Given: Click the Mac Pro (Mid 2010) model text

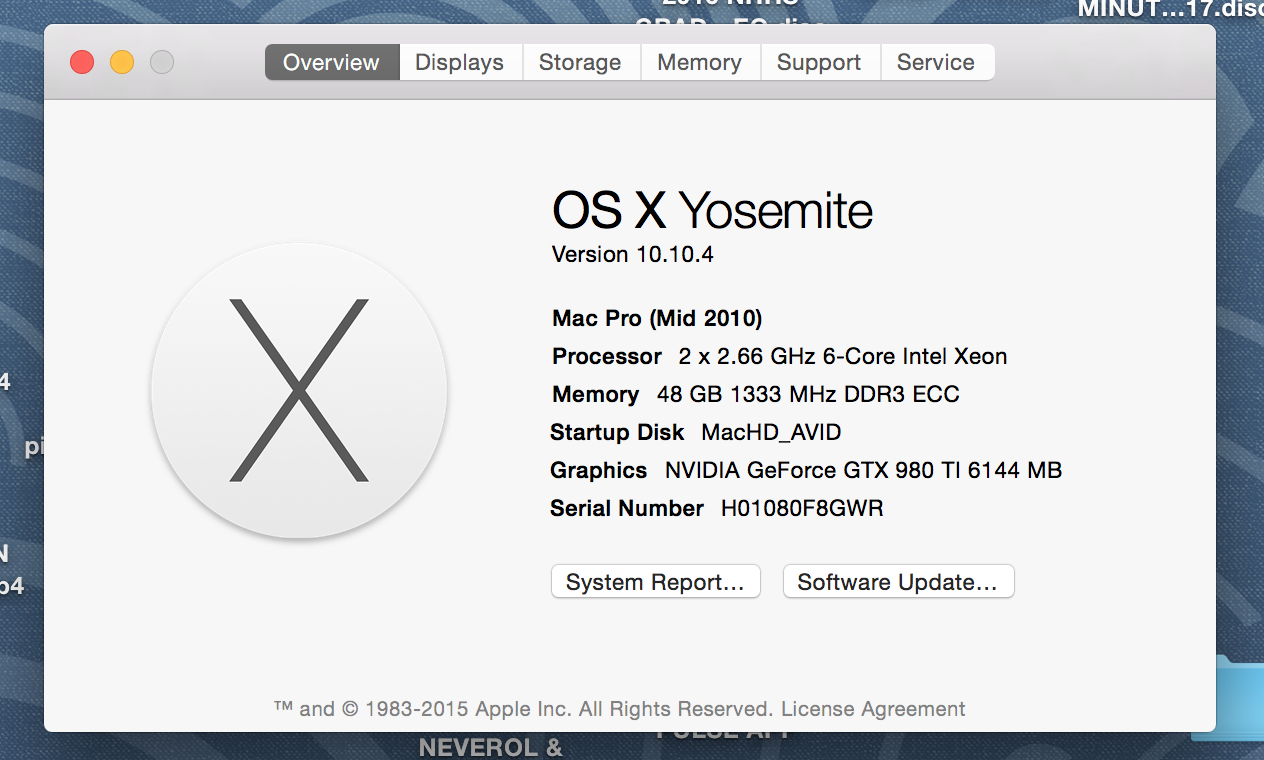Looking at the screenshot, I should [x=657, y=318].
